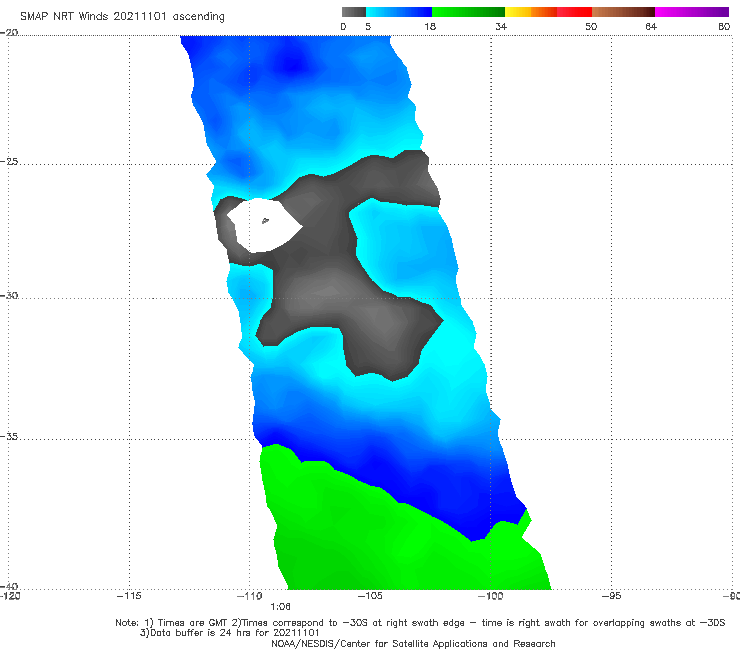
Task: Click the magenta segment of the color bar
Action: pos(692,12)
